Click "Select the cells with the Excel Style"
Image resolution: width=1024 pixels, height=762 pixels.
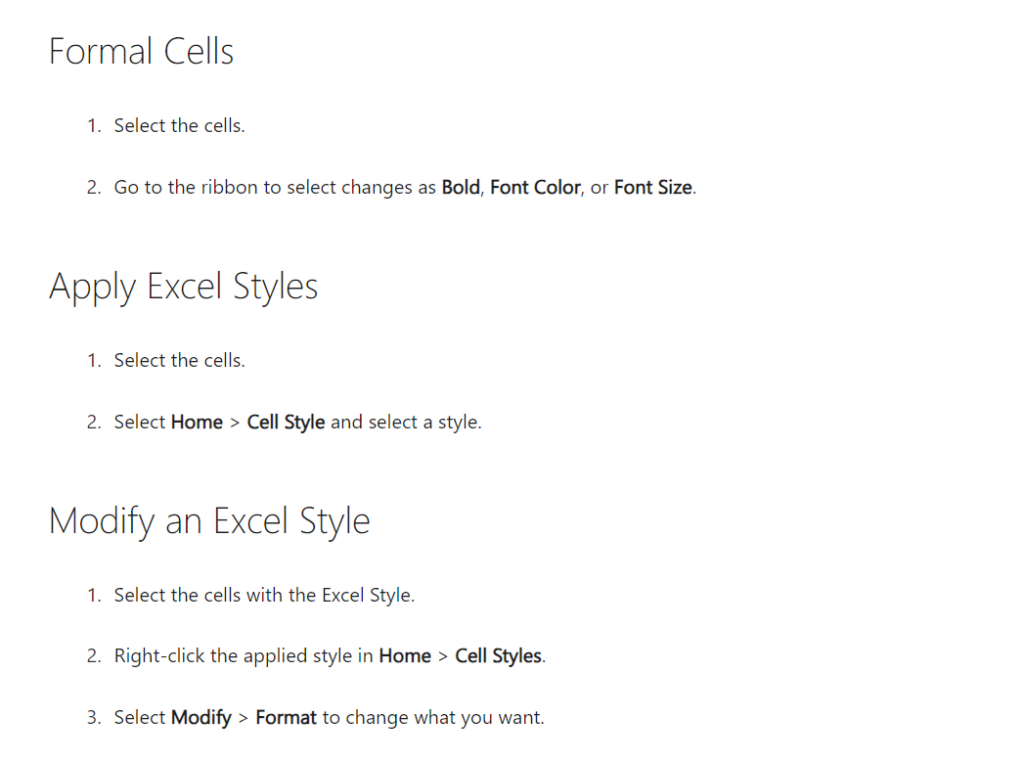click(264, 595)
